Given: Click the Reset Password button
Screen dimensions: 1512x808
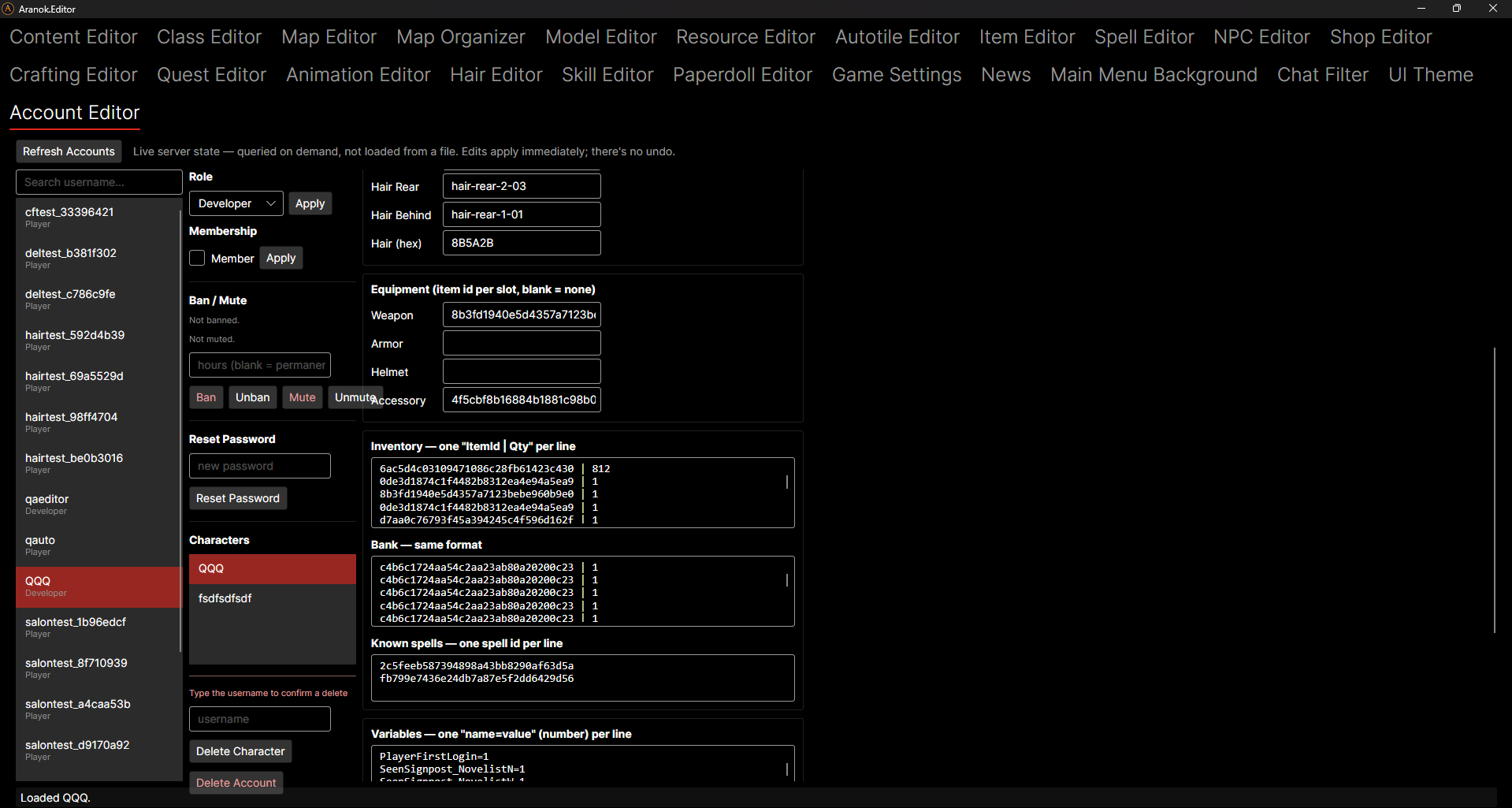Looking at the screenshot, I should pyautogui.click(x=237, y=498).
